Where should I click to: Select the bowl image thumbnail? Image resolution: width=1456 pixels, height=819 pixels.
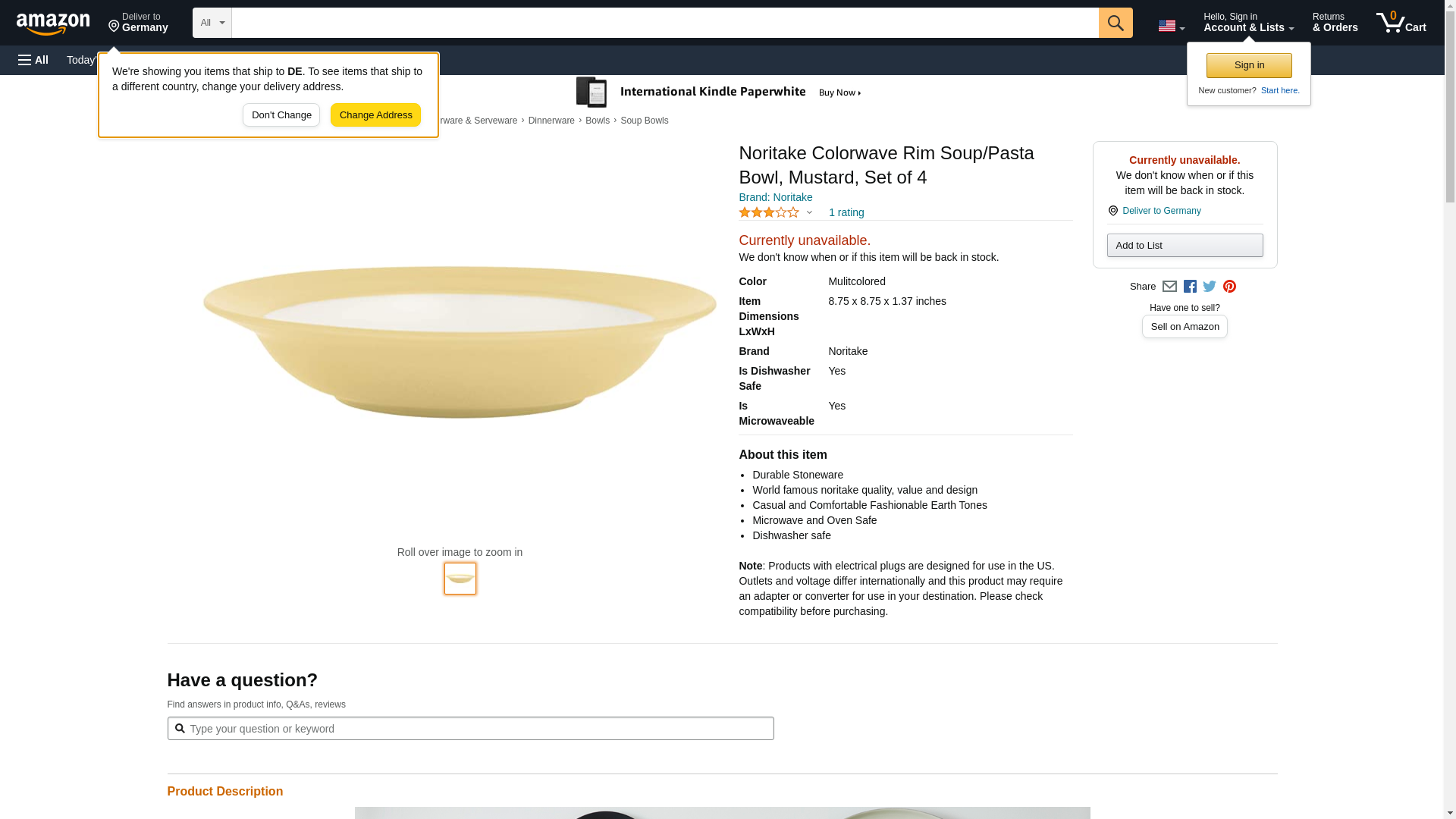click(x=460, y=579)
